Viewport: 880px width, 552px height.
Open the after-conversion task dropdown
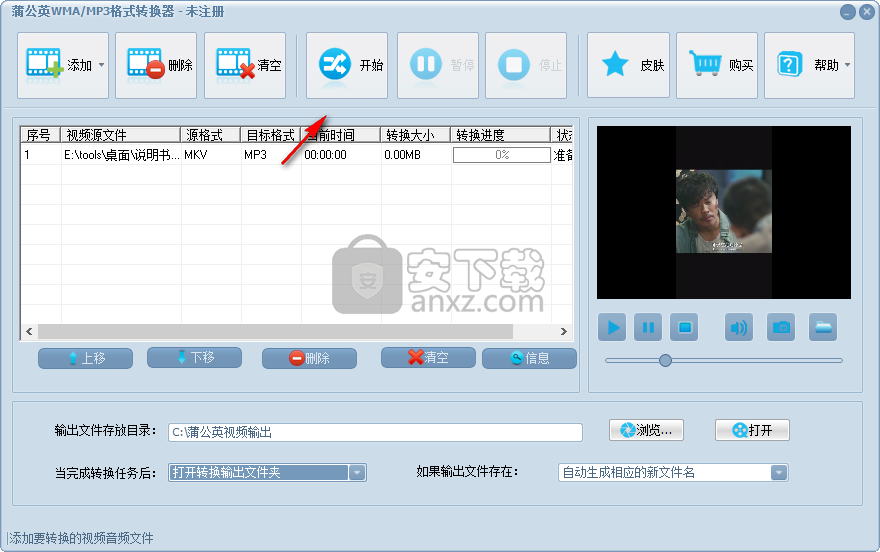pos(357,473)
